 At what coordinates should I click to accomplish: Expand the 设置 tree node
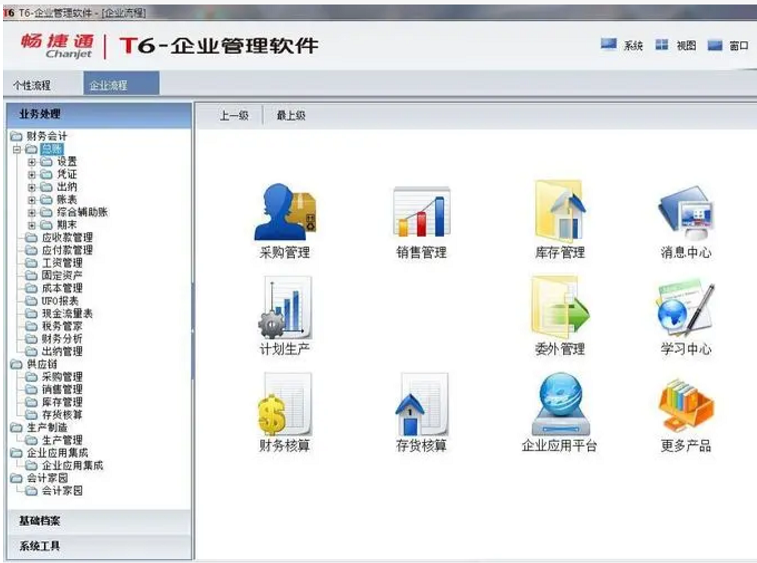click(32, 162)
